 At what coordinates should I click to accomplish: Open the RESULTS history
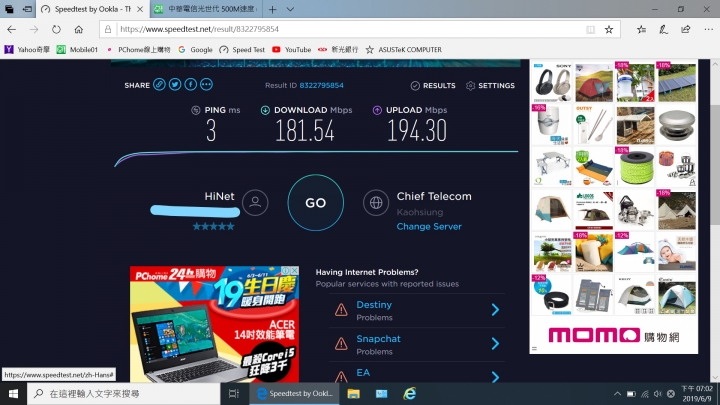pyautogui.click(x=433, y=85)
